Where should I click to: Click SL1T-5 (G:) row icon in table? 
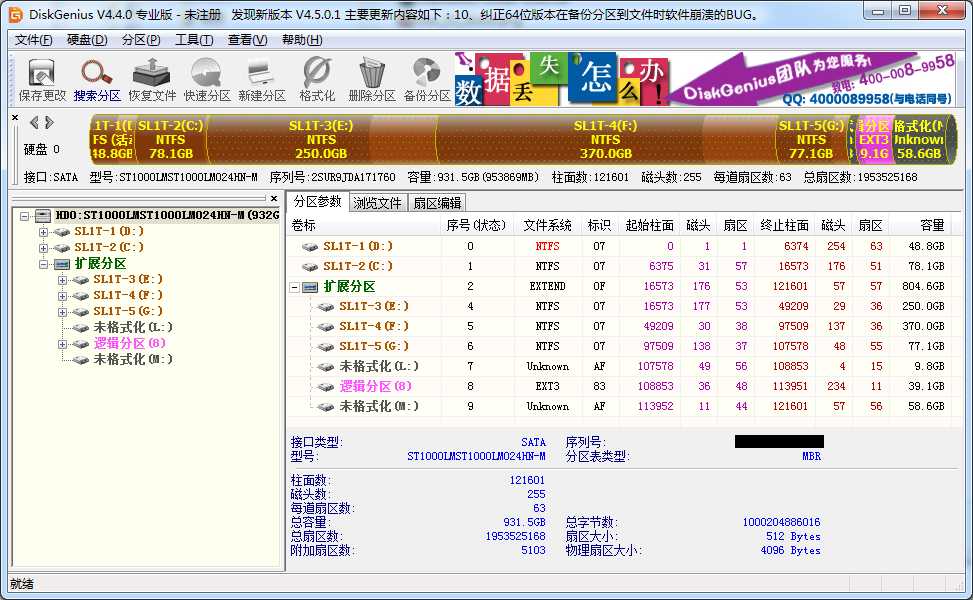click(326, 347)
